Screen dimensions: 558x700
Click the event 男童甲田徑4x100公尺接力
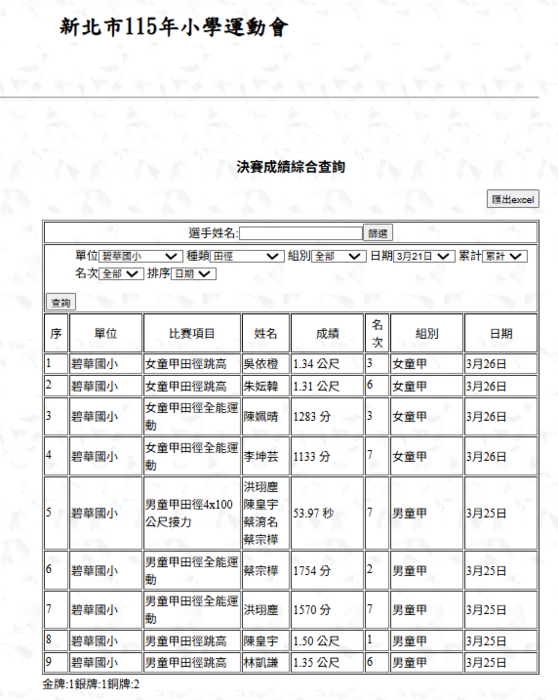point(189,513)
